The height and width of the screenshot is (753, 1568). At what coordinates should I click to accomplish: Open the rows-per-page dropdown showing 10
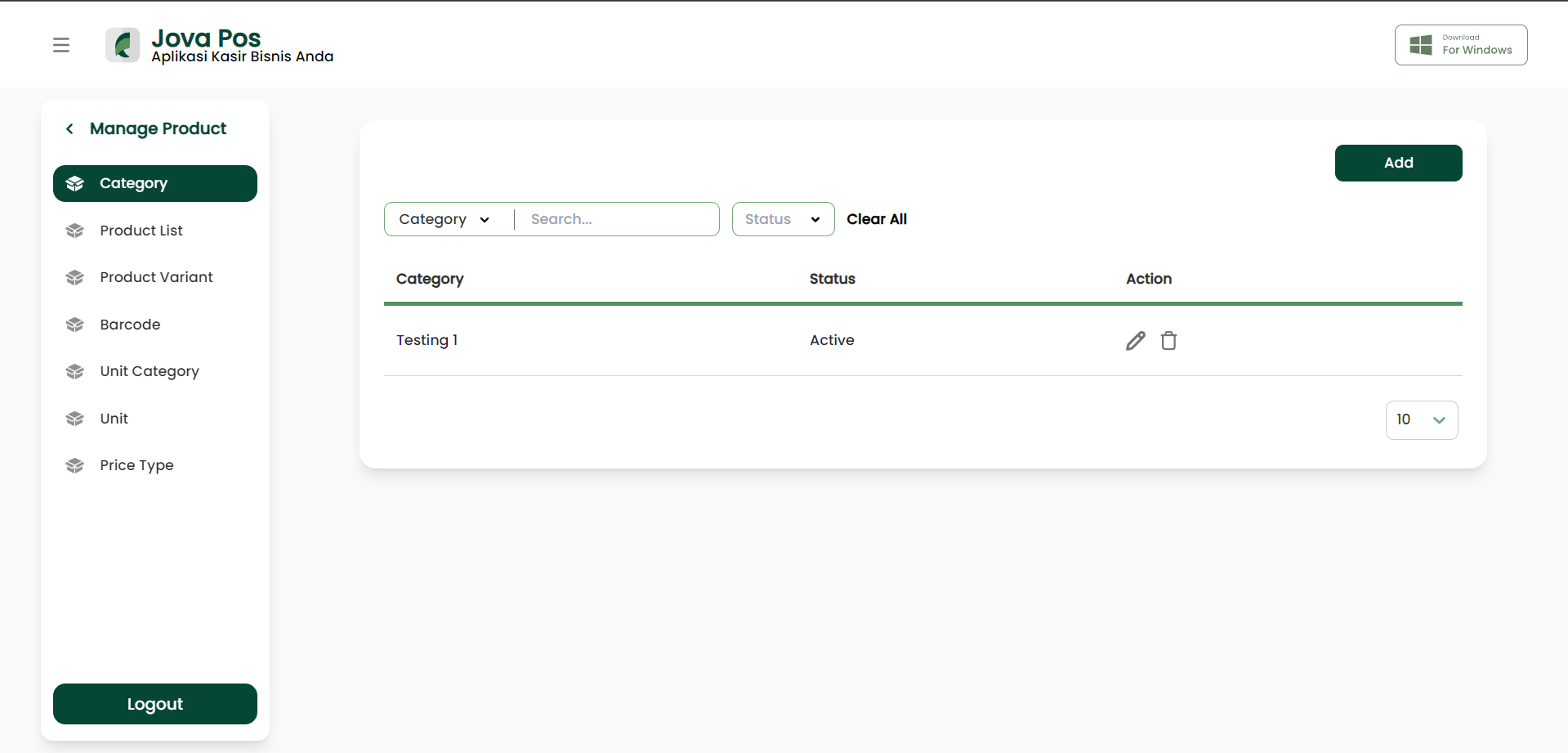(1422, 420)
